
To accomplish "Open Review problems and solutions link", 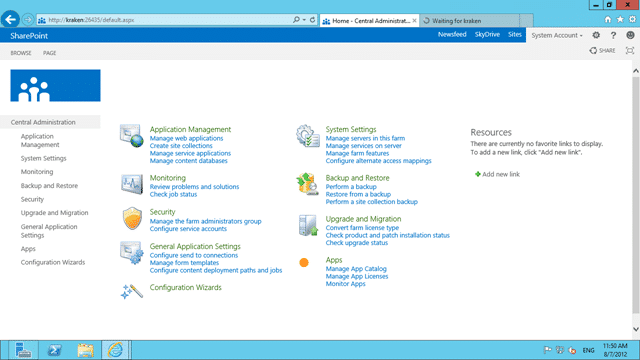I will click(x=194, y=187).
